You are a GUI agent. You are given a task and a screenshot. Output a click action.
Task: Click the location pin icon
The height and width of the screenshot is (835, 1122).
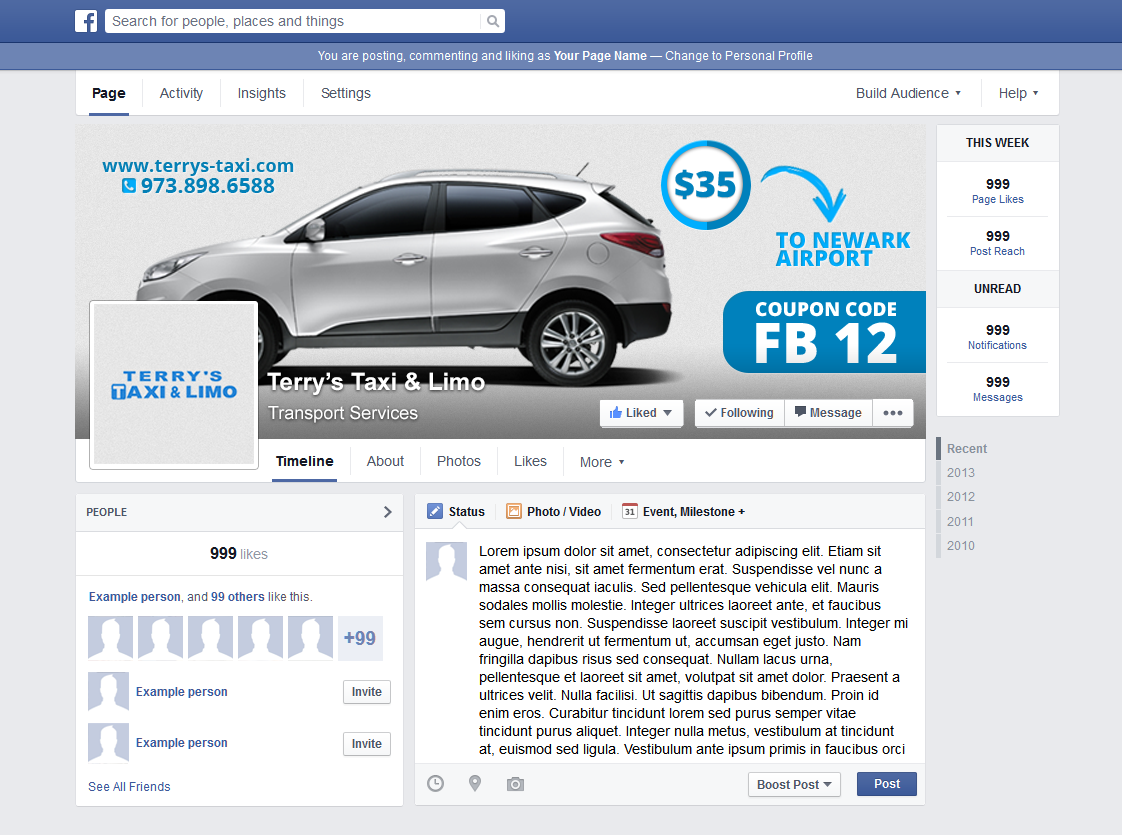(474, 783)
